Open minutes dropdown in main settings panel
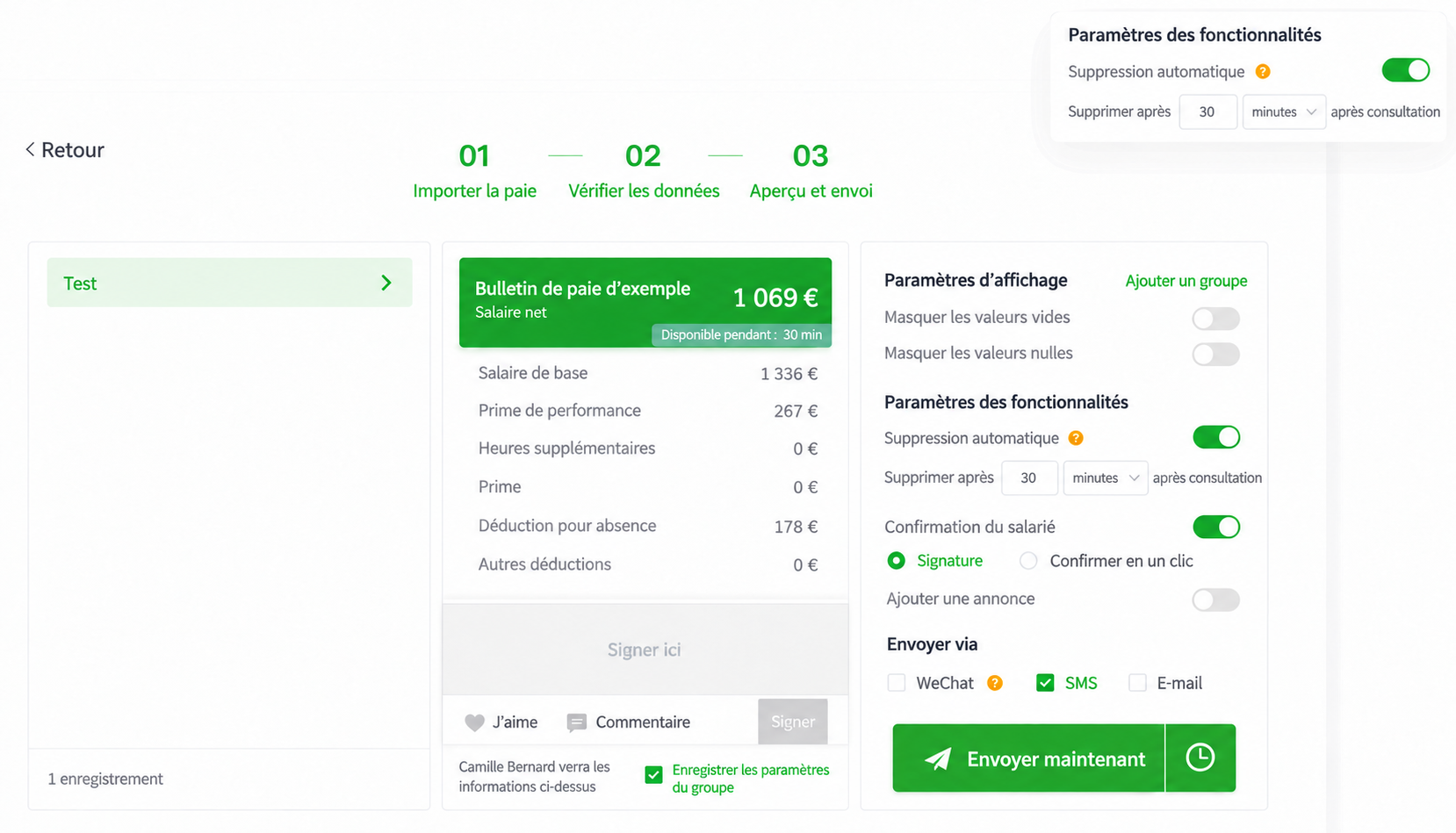Screen dimensions: 1456x833 click(1106, 478)
